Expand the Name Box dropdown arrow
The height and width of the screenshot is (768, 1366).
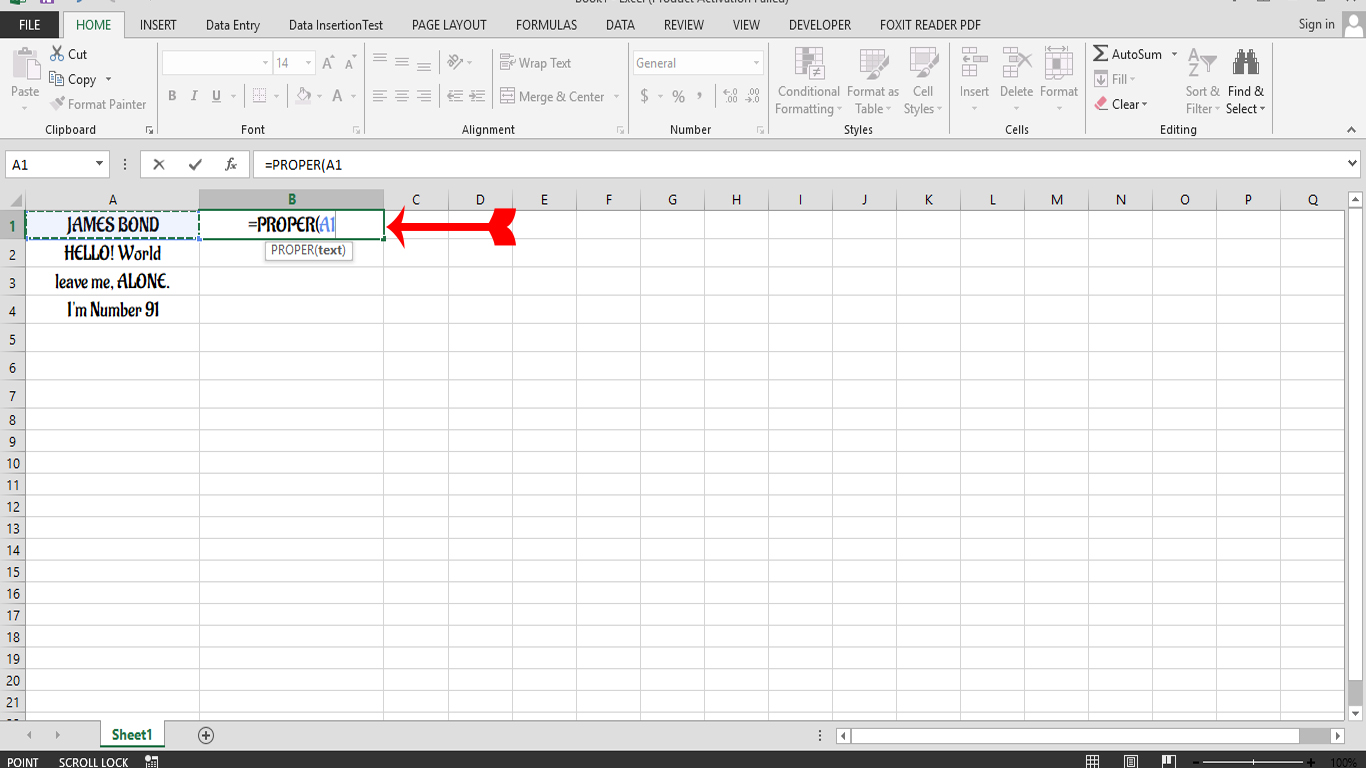point(100,164)
